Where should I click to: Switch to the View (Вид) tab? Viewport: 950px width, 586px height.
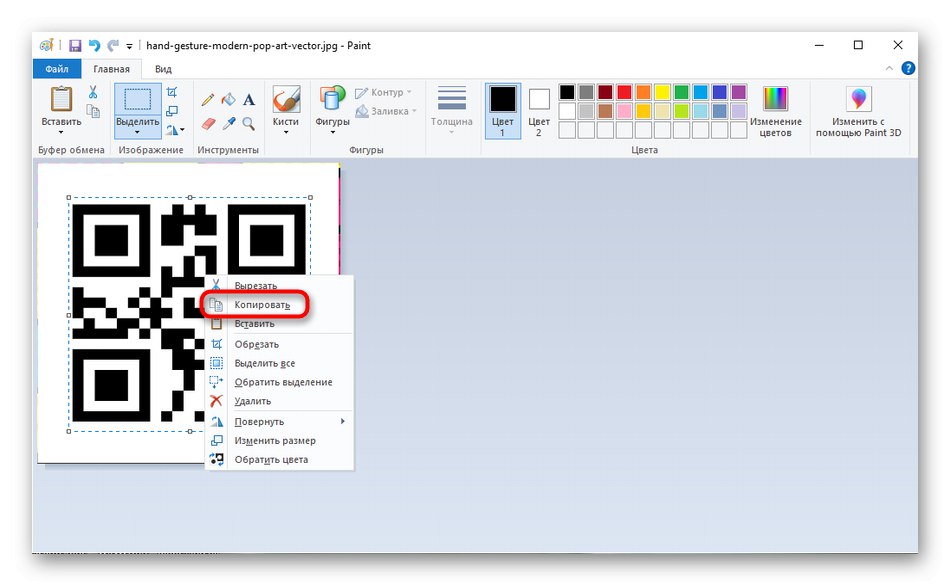click(x=163, y=69)
